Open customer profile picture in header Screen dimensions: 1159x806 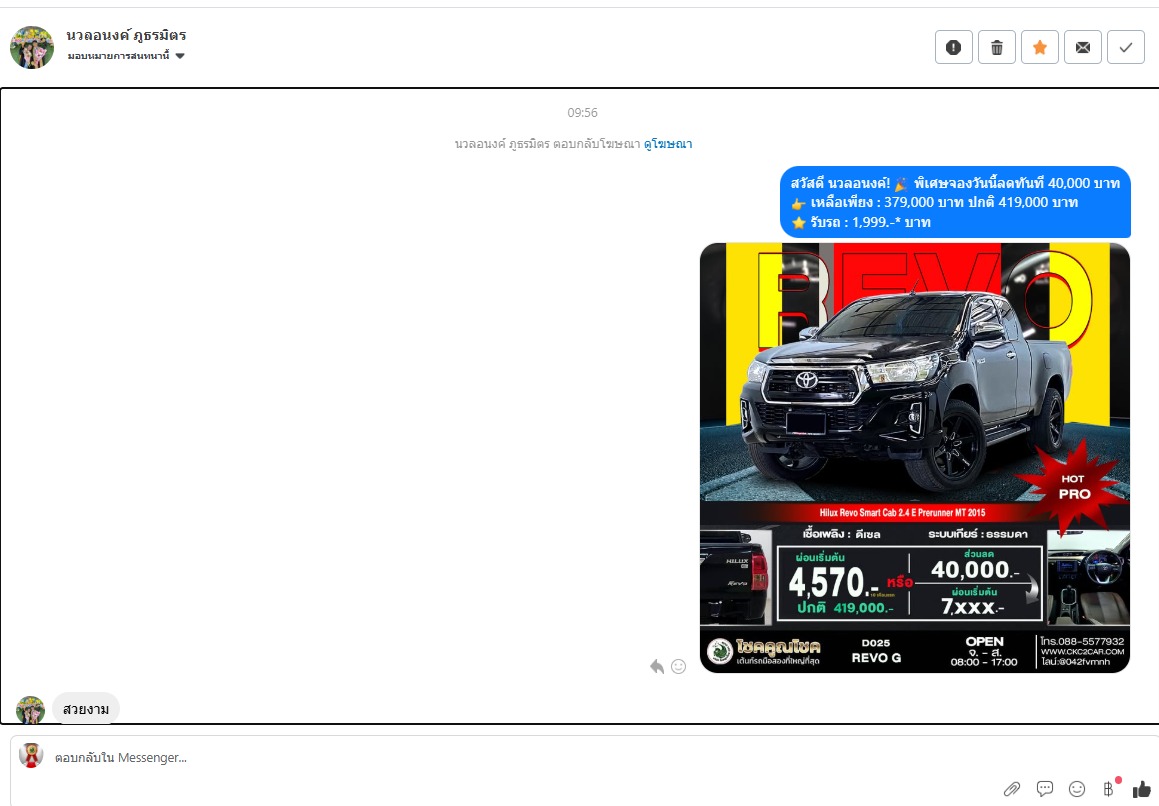click(x=32, y=47)
